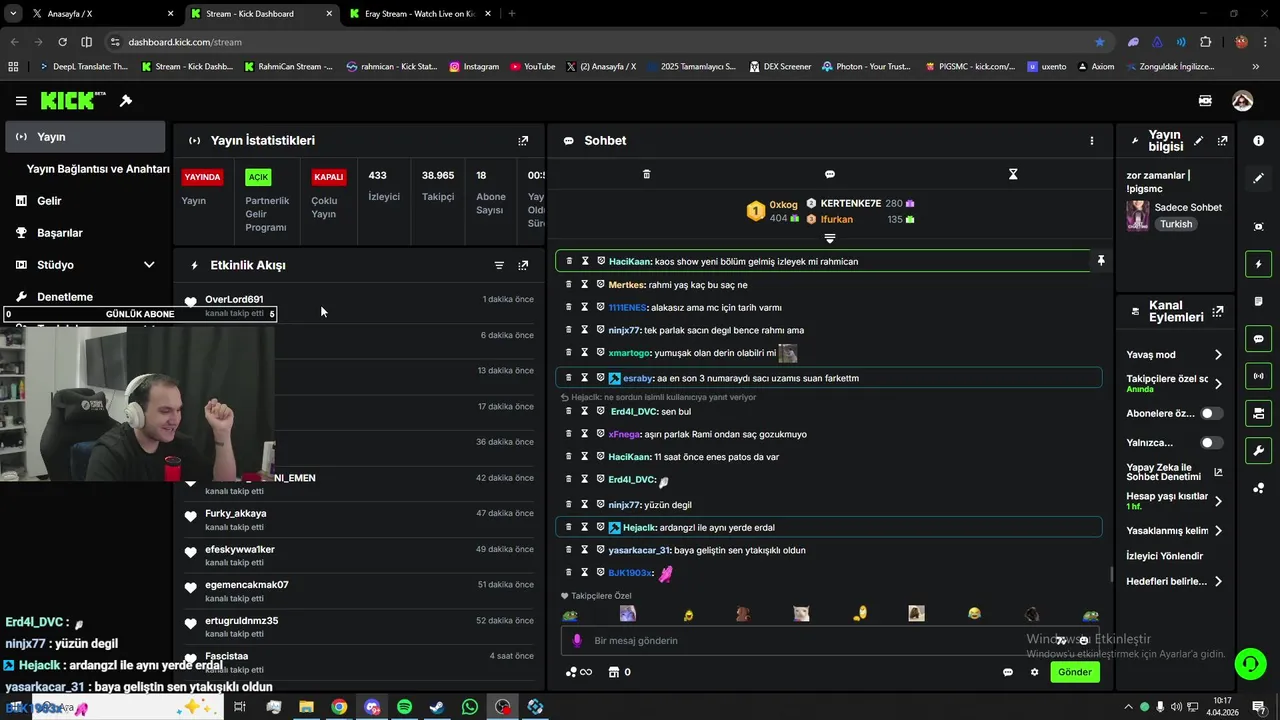Click the store icon below message box
Screen dimensions: 1280x720
(614, 672)
